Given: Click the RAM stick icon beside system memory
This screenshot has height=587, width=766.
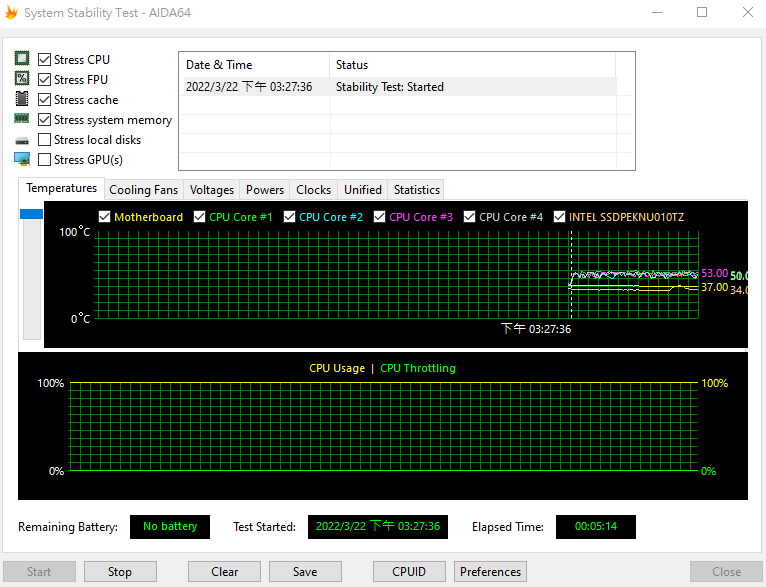Looking at the screenshot, I should [x=22, y=119].
